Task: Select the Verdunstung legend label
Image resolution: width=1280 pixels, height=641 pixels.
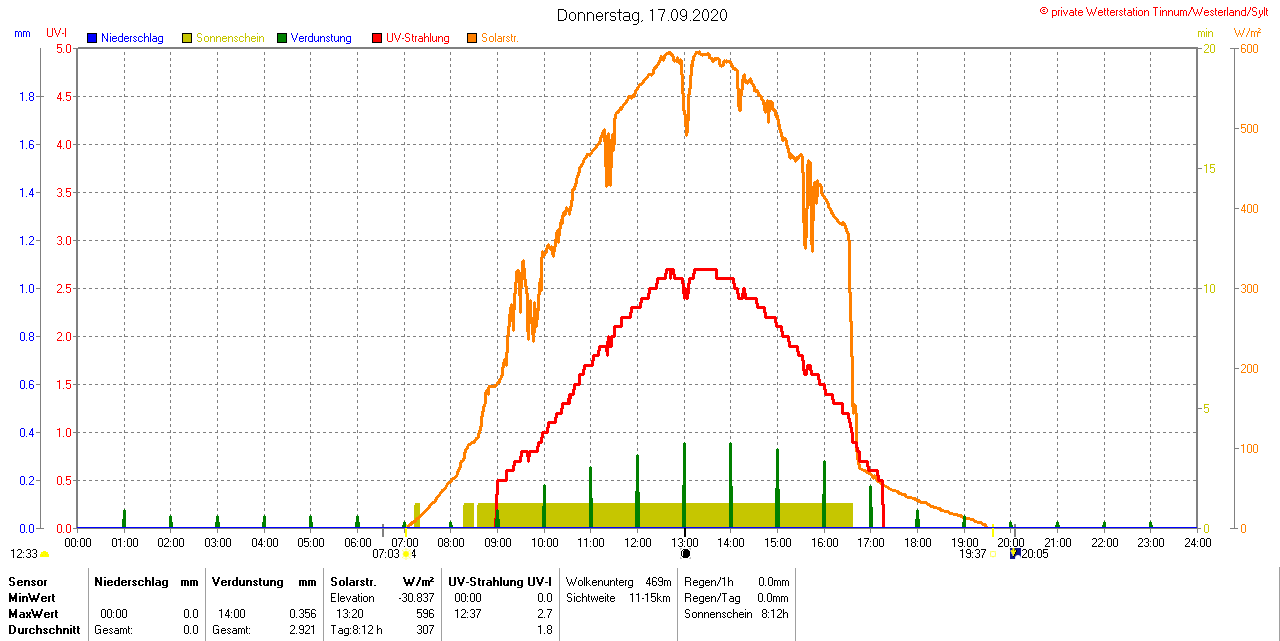Action: tap(321, 38)
